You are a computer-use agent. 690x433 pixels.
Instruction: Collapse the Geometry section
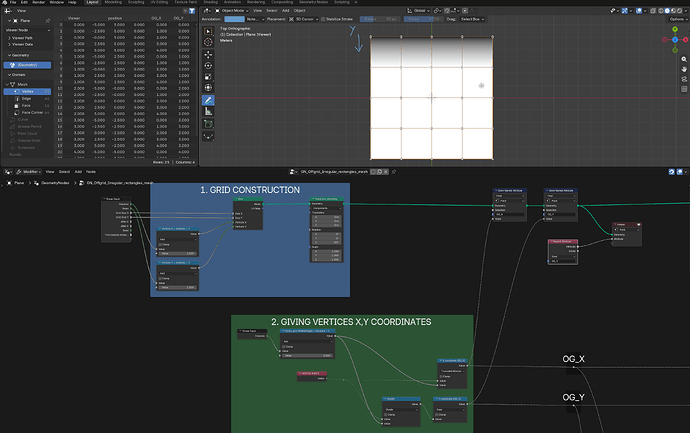[18, 55]
